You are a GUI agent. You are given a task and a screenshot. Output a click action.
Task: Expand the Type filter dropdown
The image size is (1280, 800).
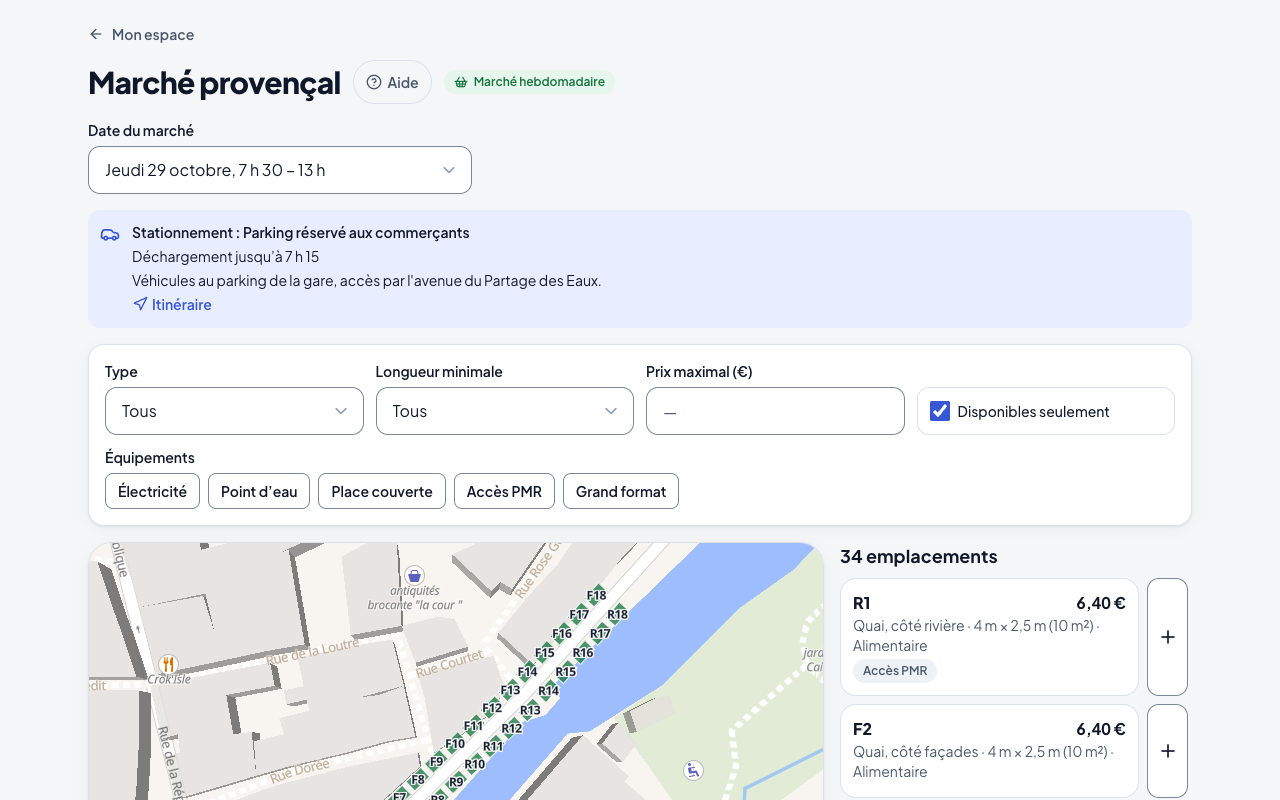234,411
